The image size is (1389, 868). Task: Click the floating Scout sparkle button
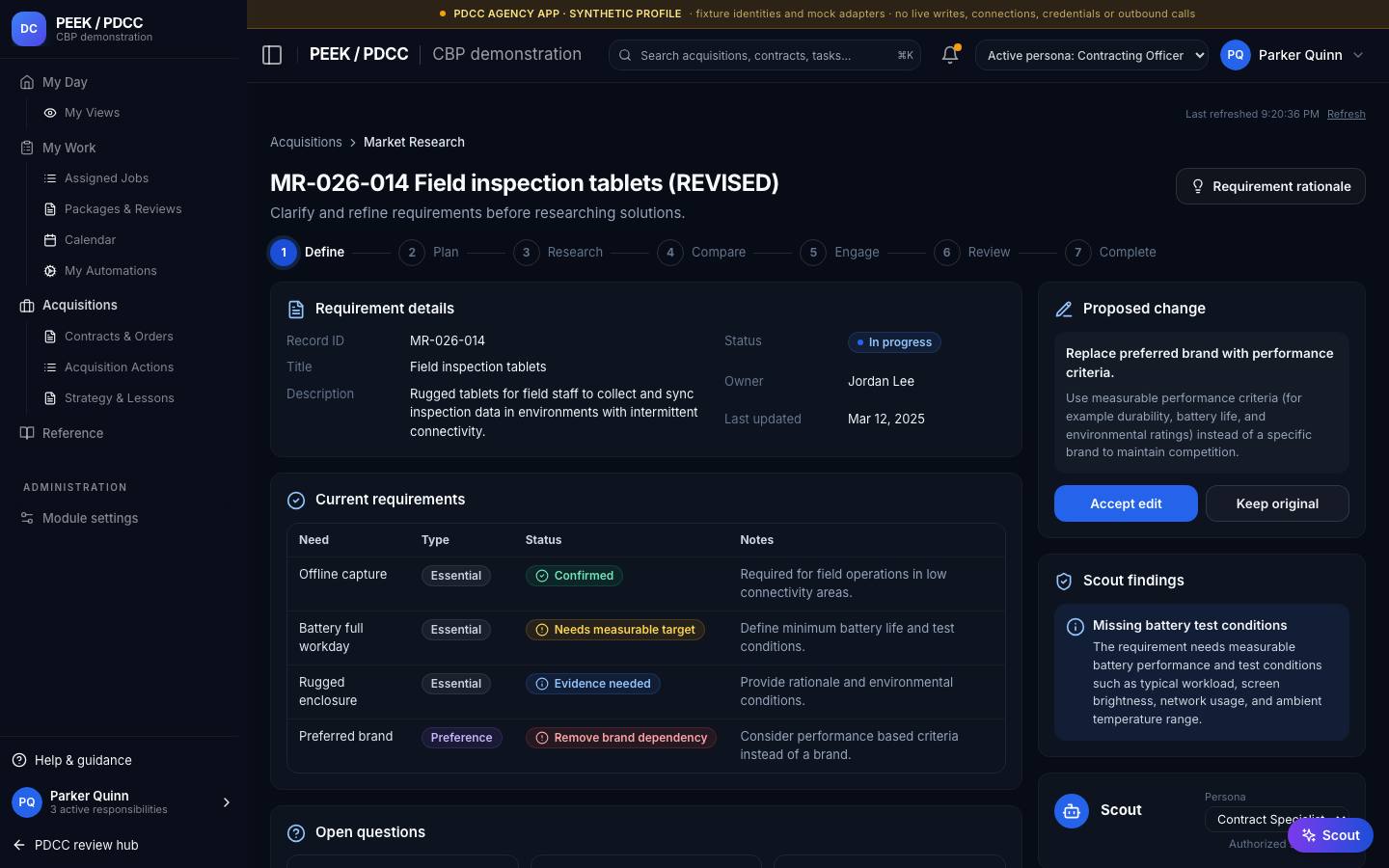pyautogui.click(x=1330, y=835)
